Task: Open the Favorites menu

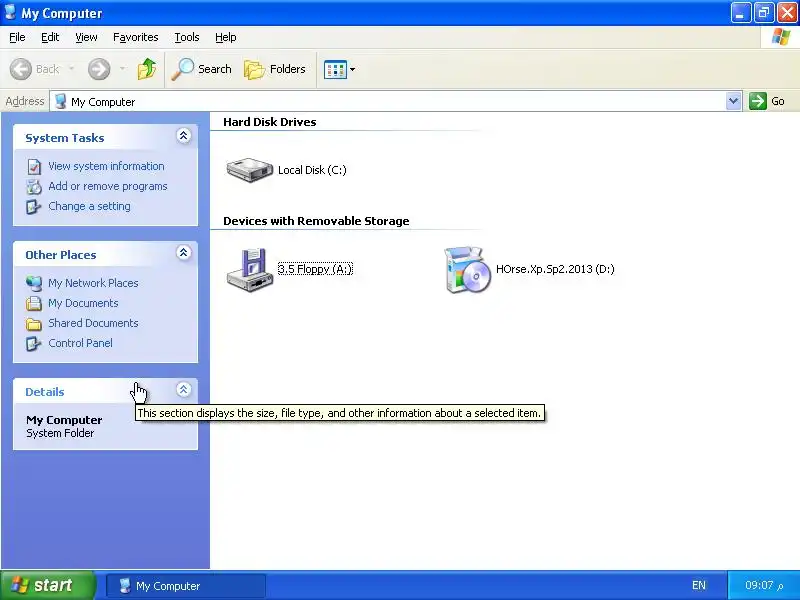Action: point(136,37)
